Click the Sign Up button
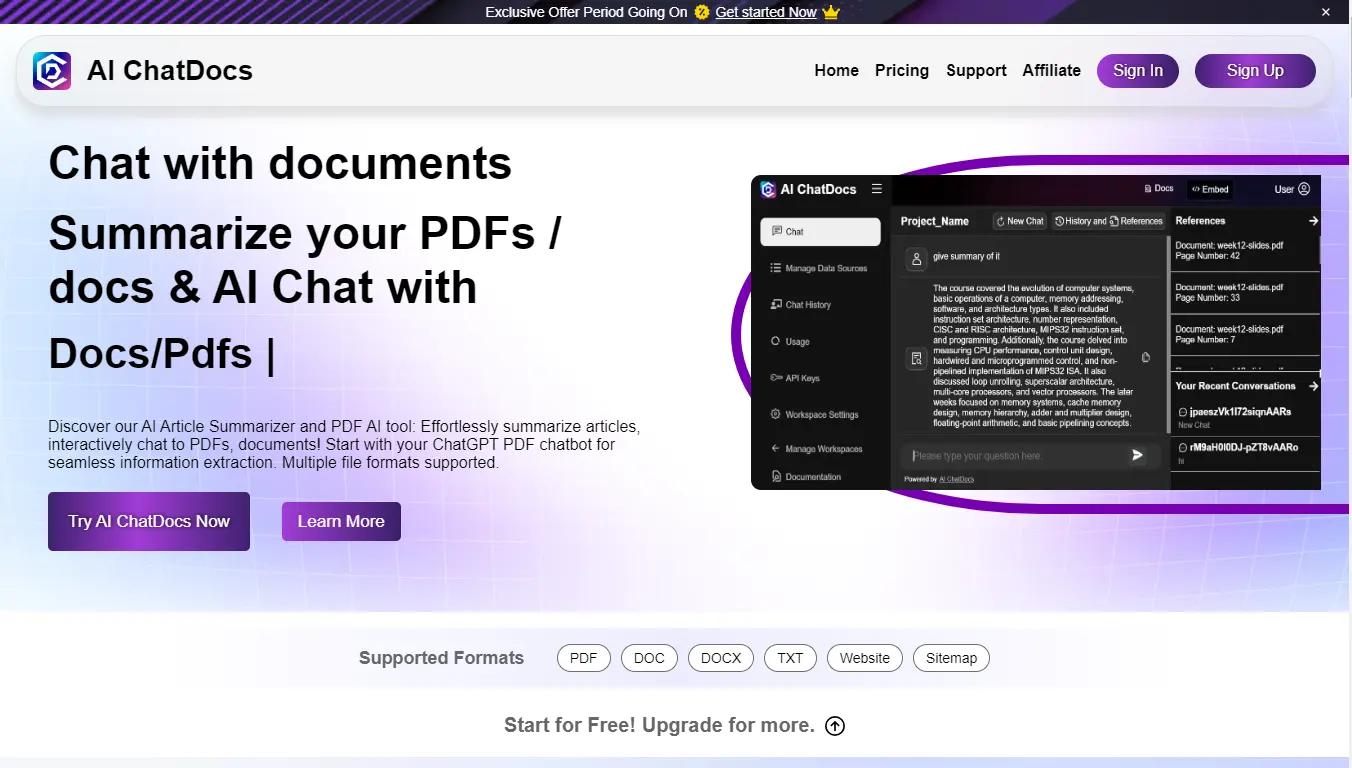The image size is (1352, 768). [1255, 70]
